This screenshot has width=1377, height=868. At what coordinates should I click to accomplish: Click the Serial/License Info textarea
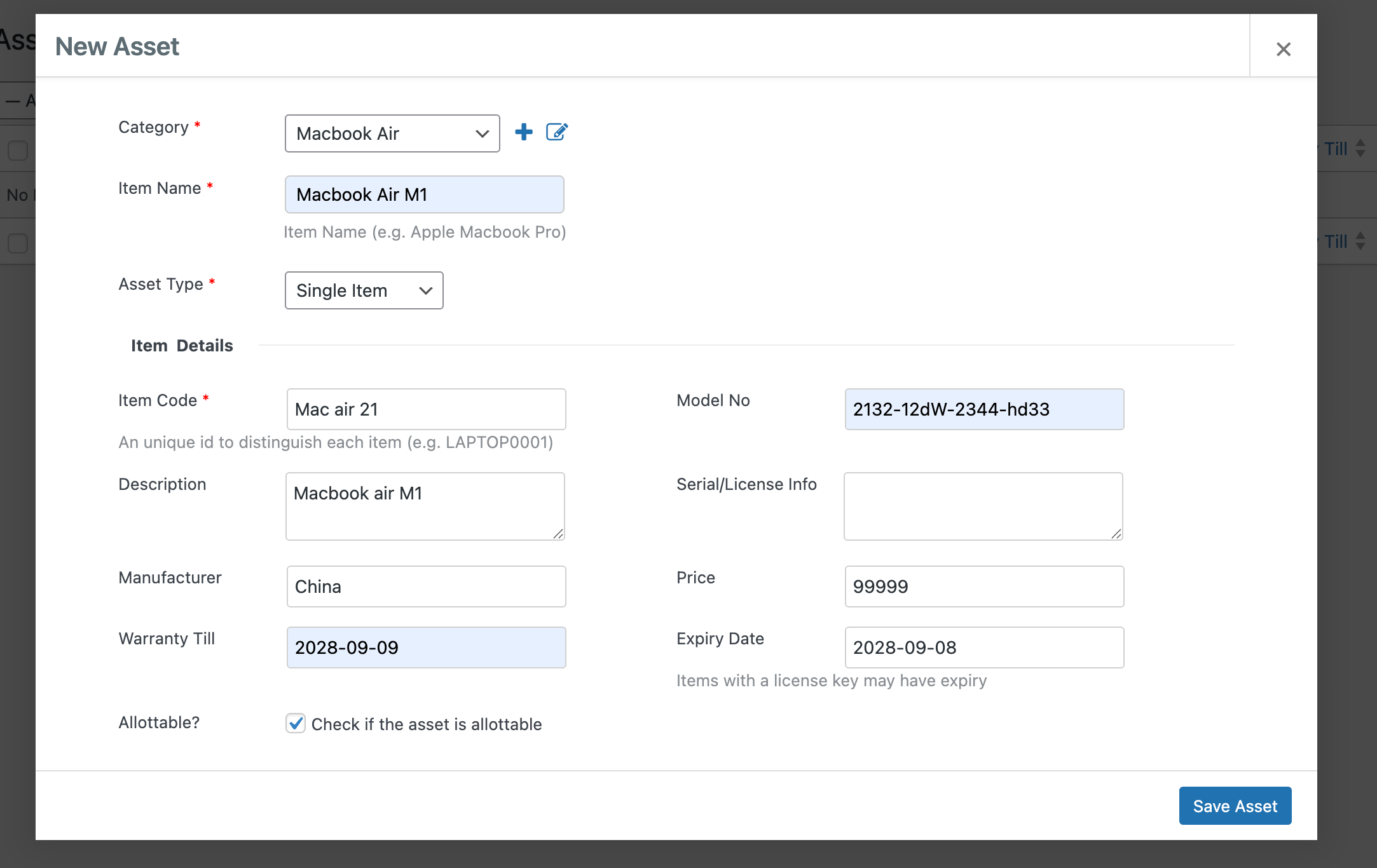(x=983, y=506)
